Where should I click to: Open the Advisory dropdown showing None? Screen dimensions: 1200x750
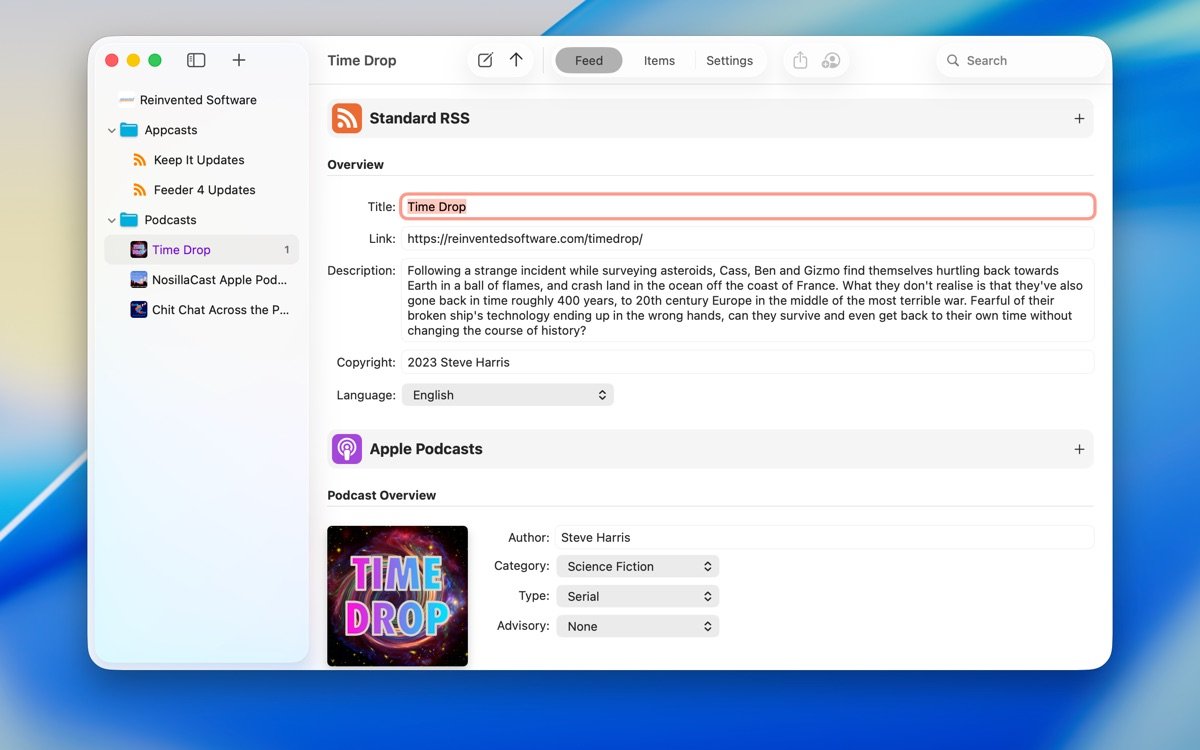638,626
